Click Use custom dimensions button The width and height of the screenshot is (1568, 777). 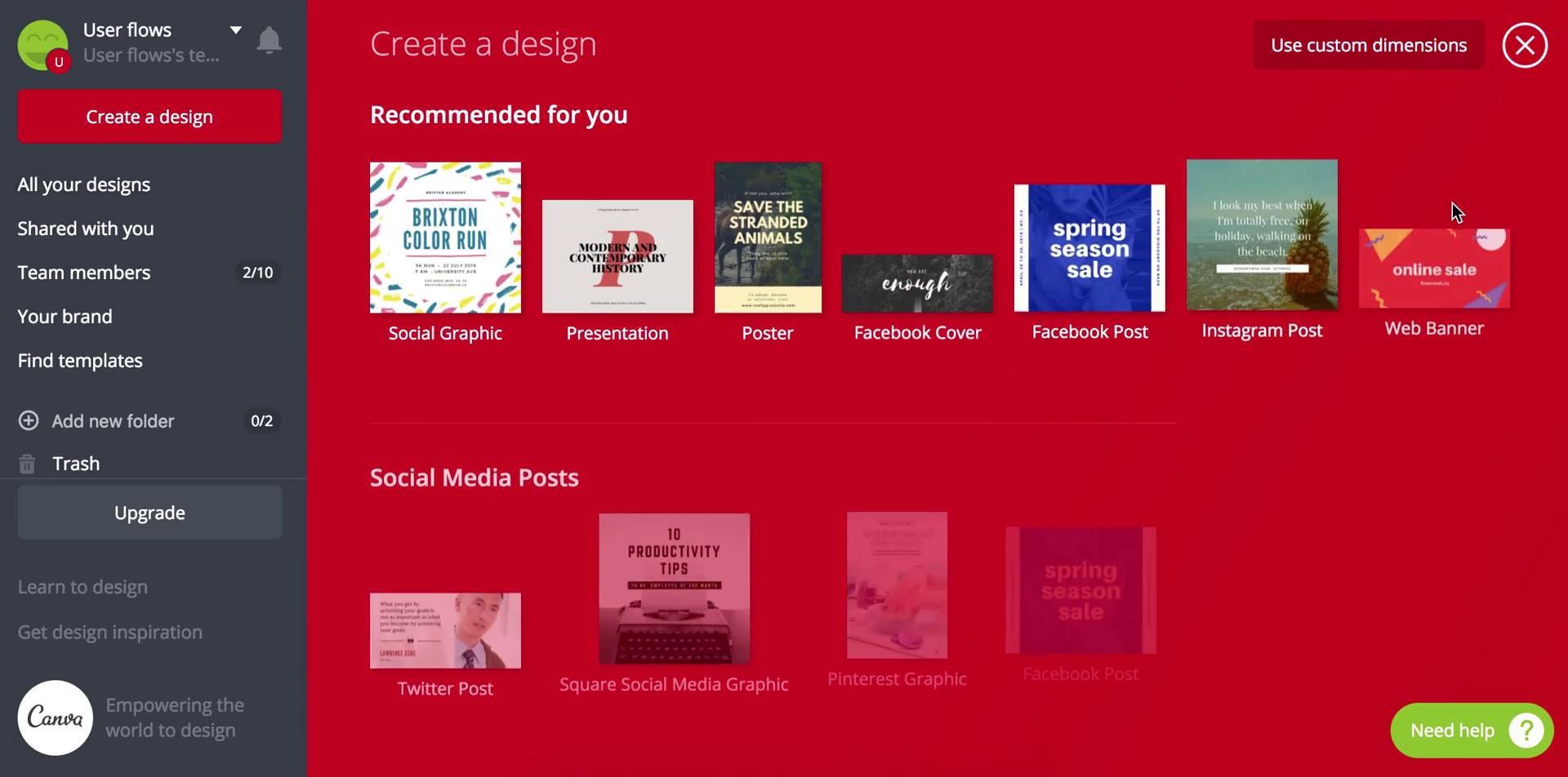[1369, 45]
